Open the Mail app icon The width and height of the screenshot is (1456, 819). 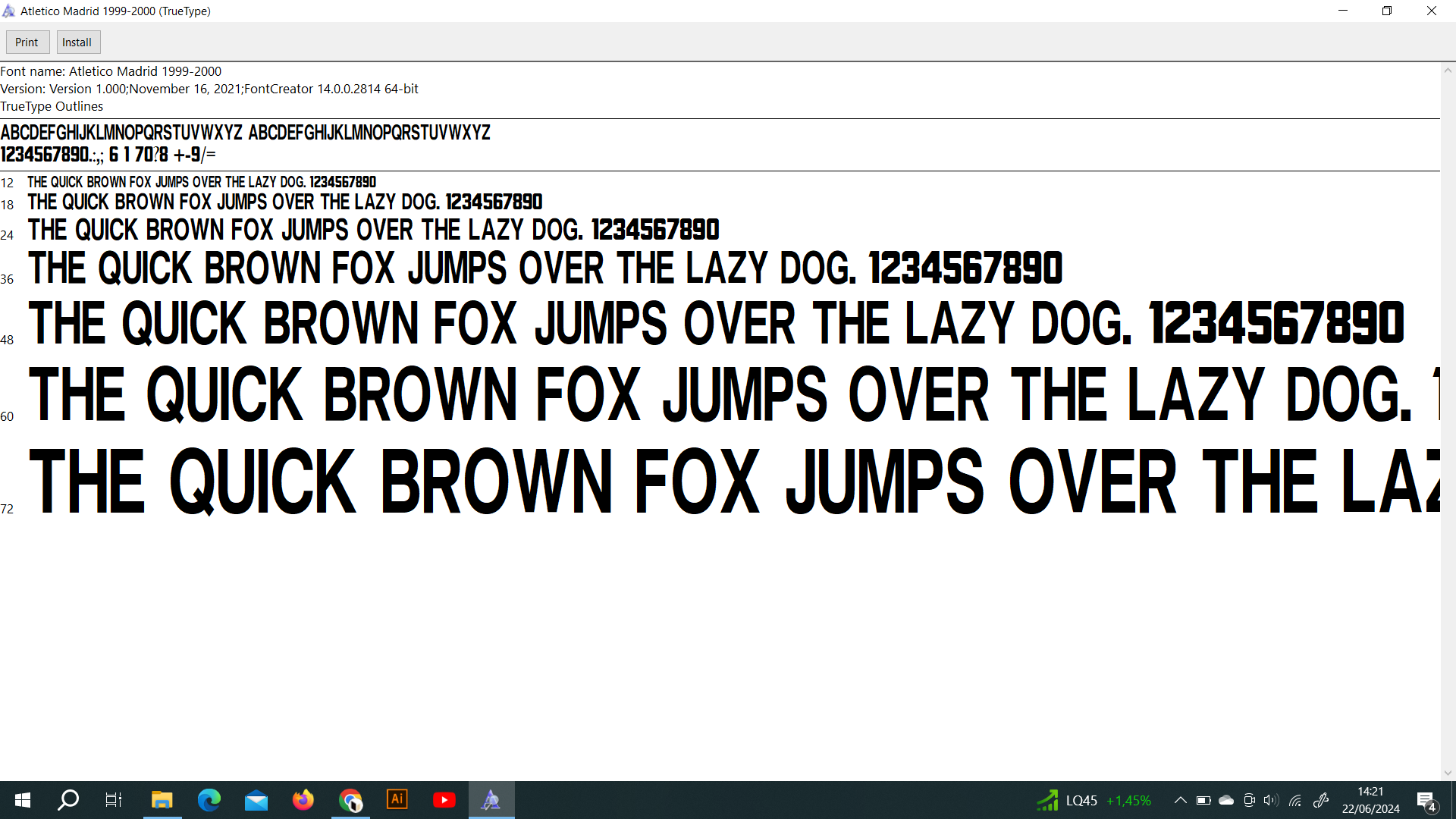[256, 800]
